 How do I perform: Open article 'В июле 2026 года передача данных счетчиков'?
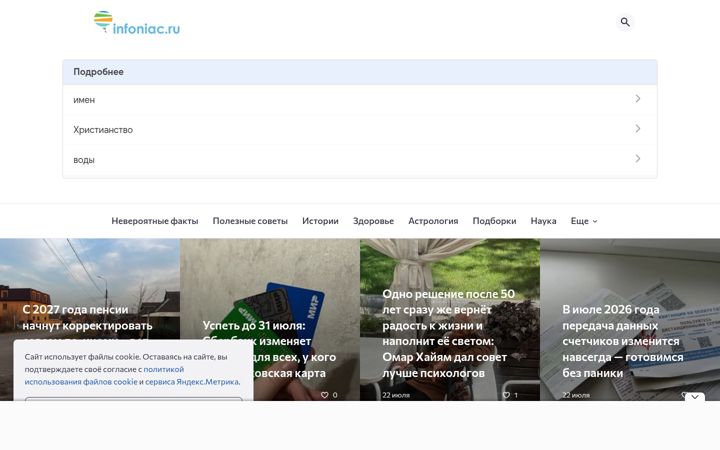pos(623,341)
